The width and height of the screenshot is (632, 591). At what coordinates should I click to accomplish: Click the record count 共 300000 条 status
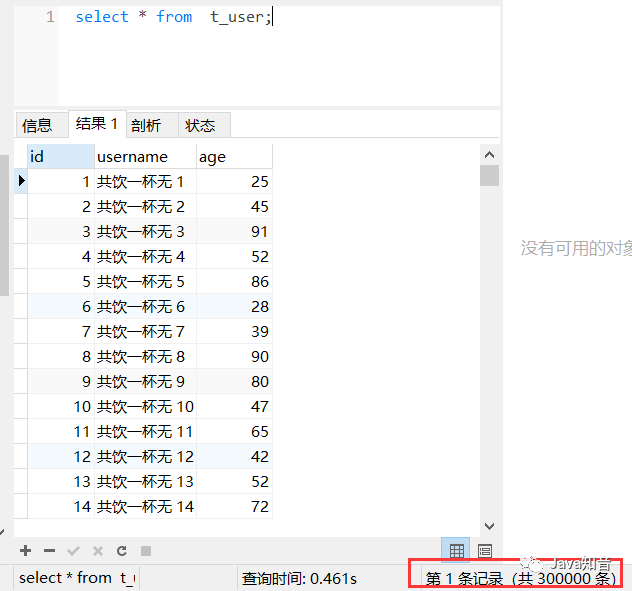[x=566, y=579]
